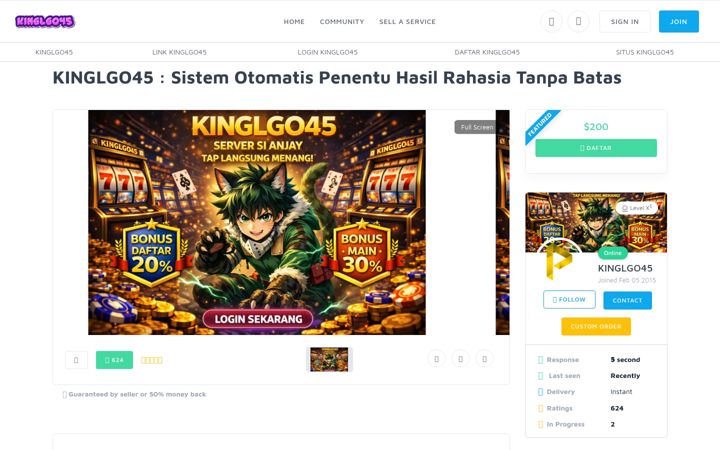The height and width of the screenshot is (450, 720).
Task: Click the 624 value in the Ratings row
Action: point(617,408)
